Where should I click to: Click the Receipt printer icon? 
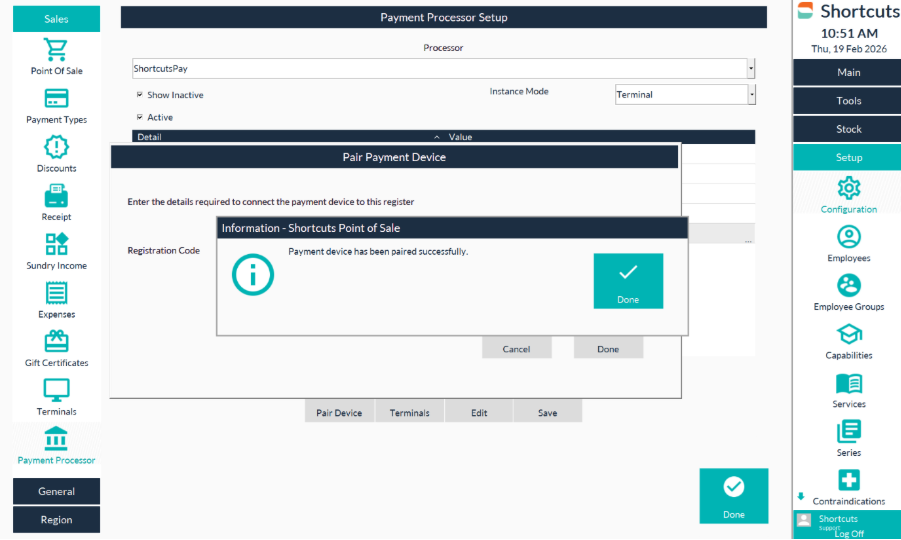(56, 196)
